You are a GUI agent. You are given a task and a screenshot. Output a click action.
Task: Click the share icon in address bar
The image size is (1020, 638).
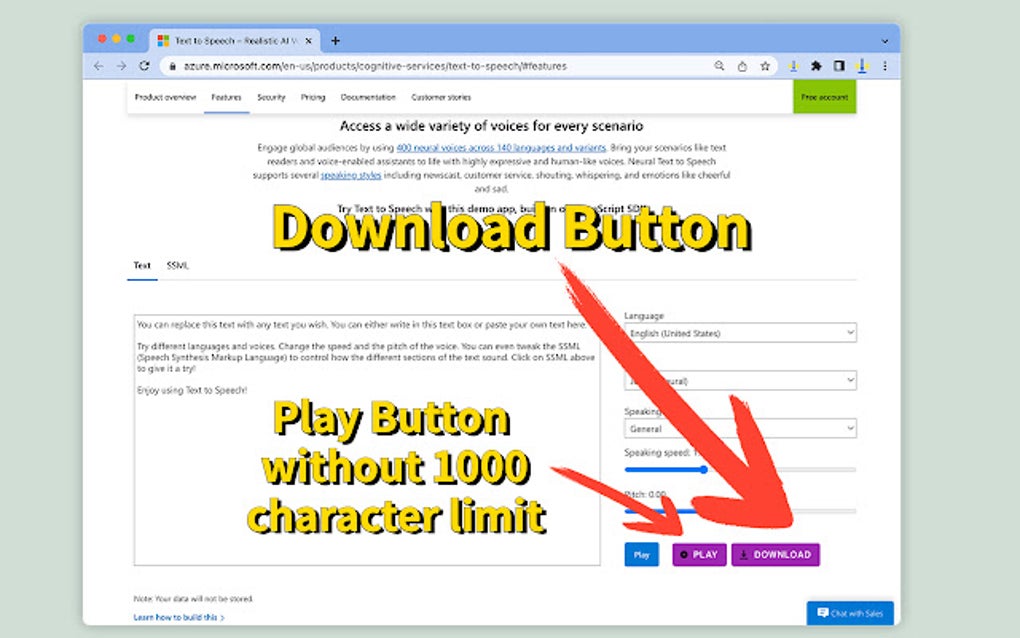coord(742,66)
